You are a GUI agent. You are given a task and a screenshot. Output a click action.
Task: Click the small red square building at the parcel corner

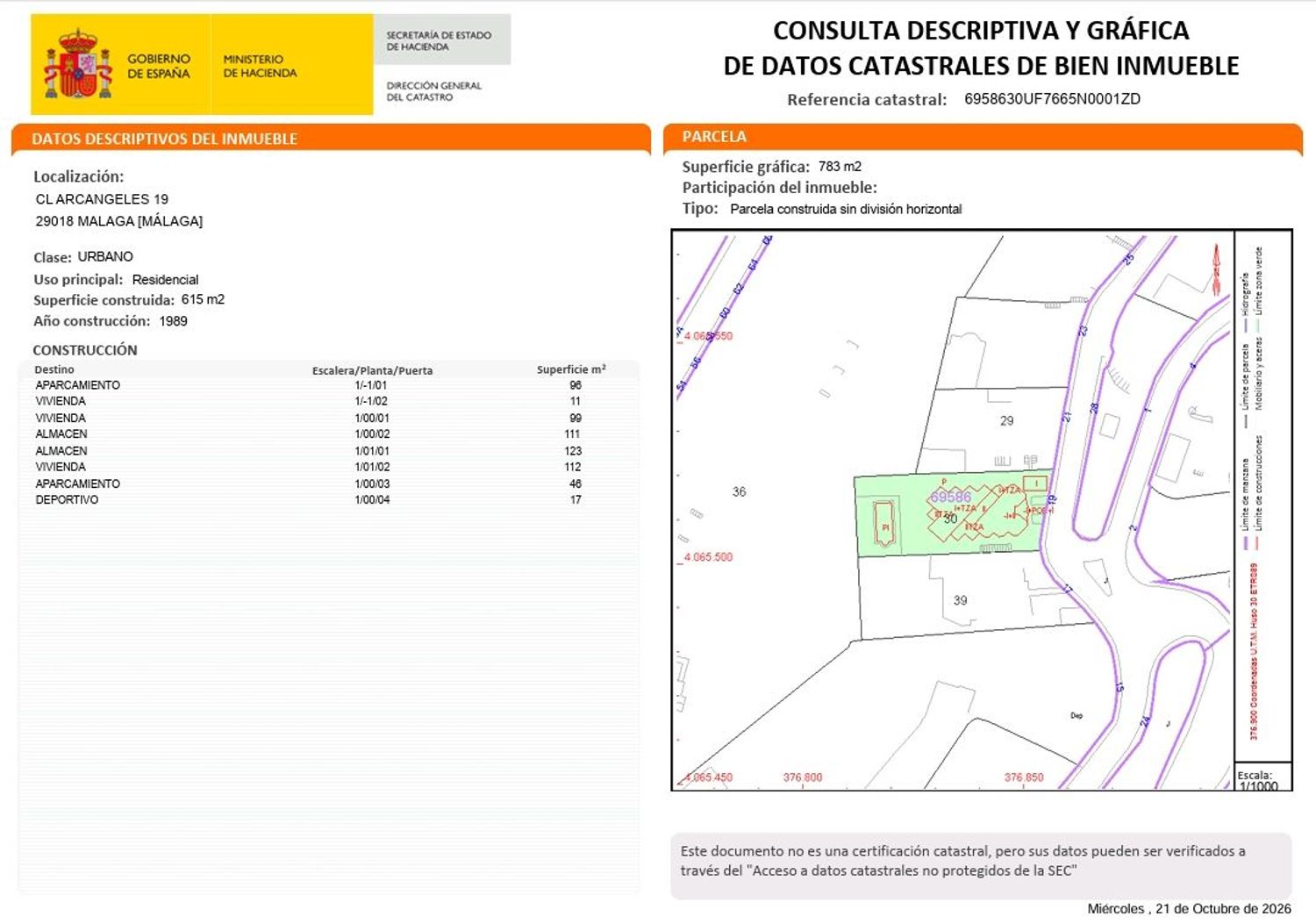[x=1035, y=483]
